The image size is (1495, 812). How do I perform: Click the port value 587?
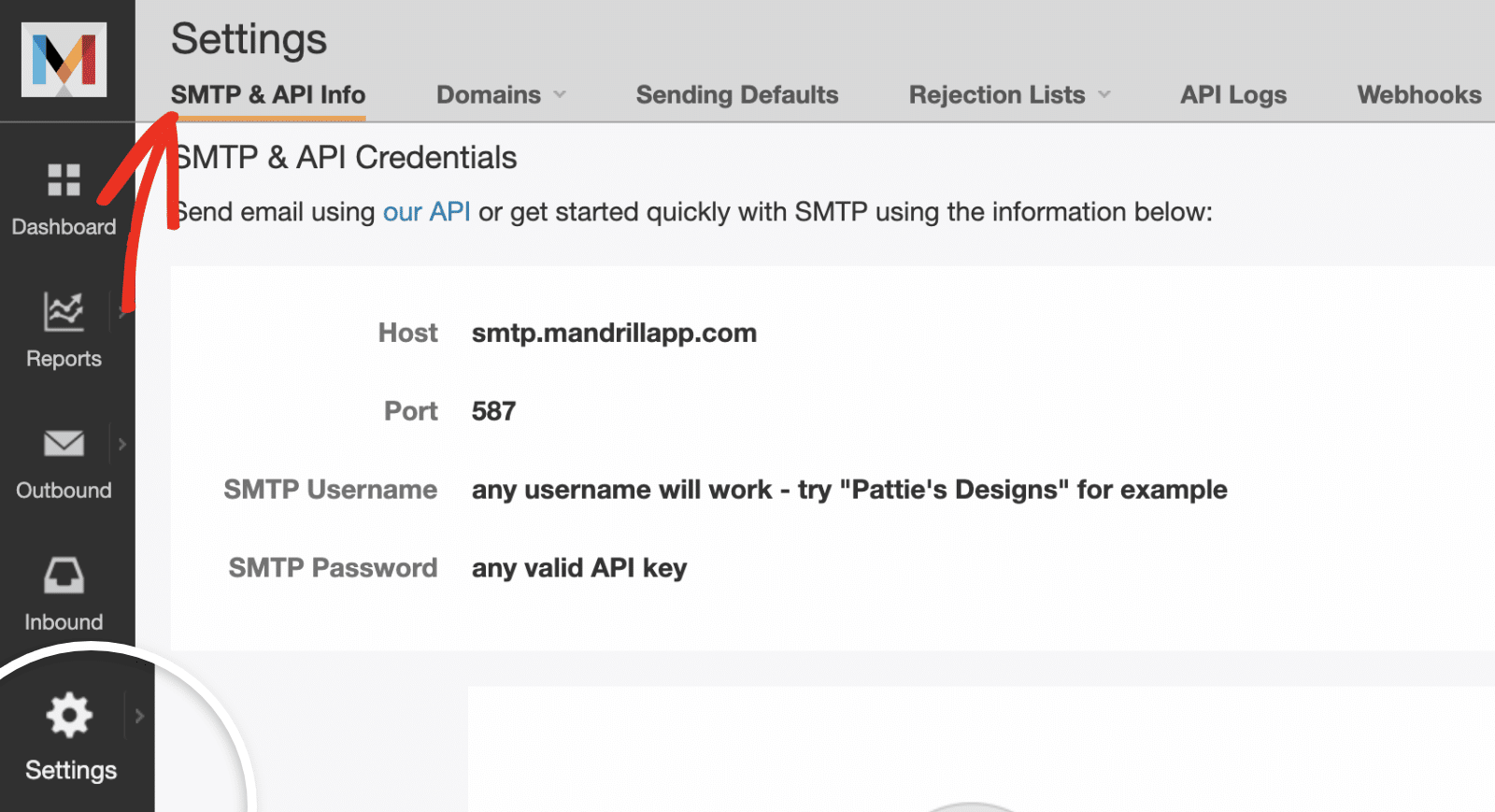tap(493, 411)
